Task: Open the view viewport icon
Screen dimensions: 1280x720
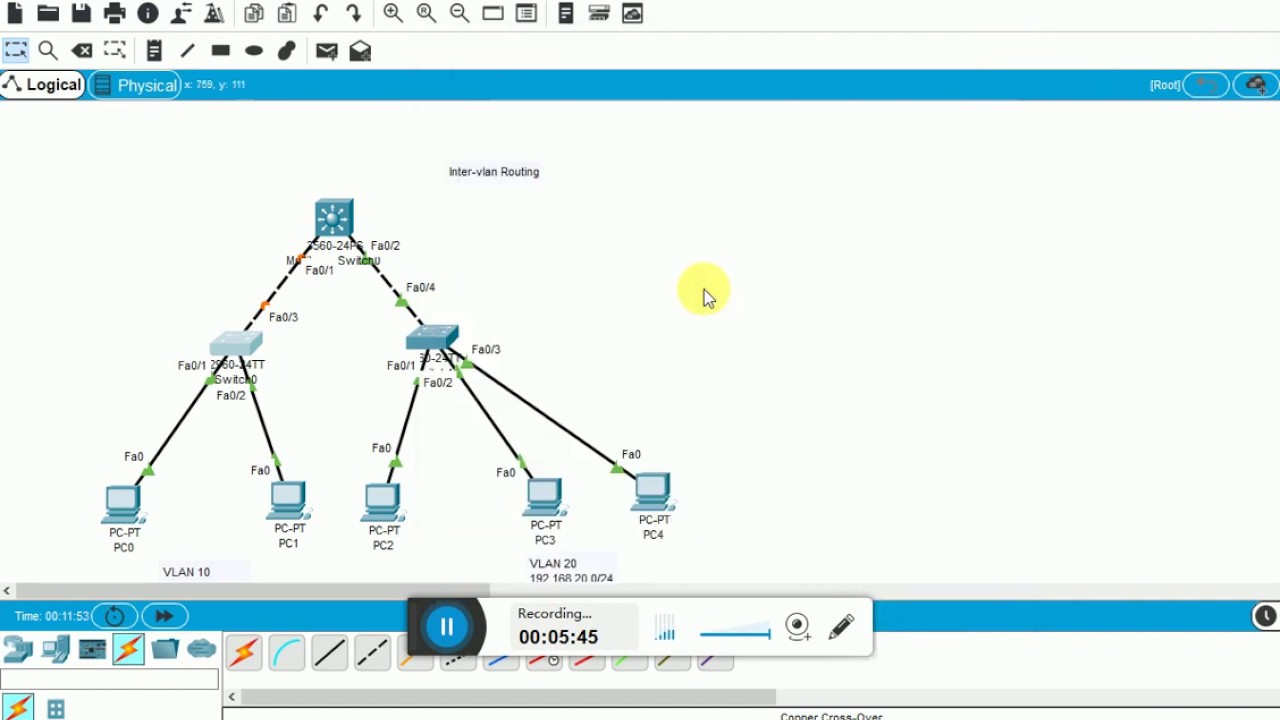Action: click(493, 13)
